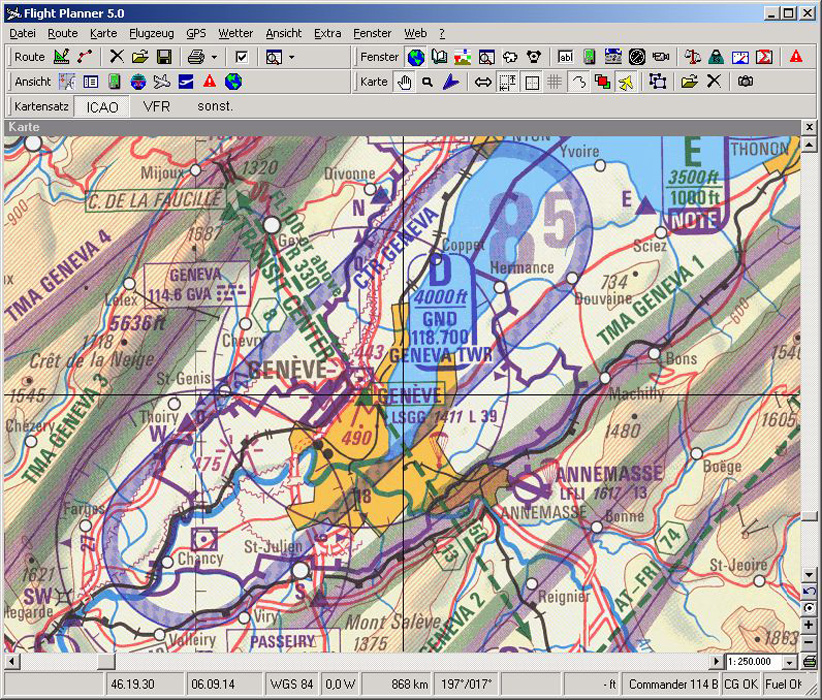Screen dimensions: 822x700
Task: Click the horizontal scrollbar left arrow
Action: (11, 661)
